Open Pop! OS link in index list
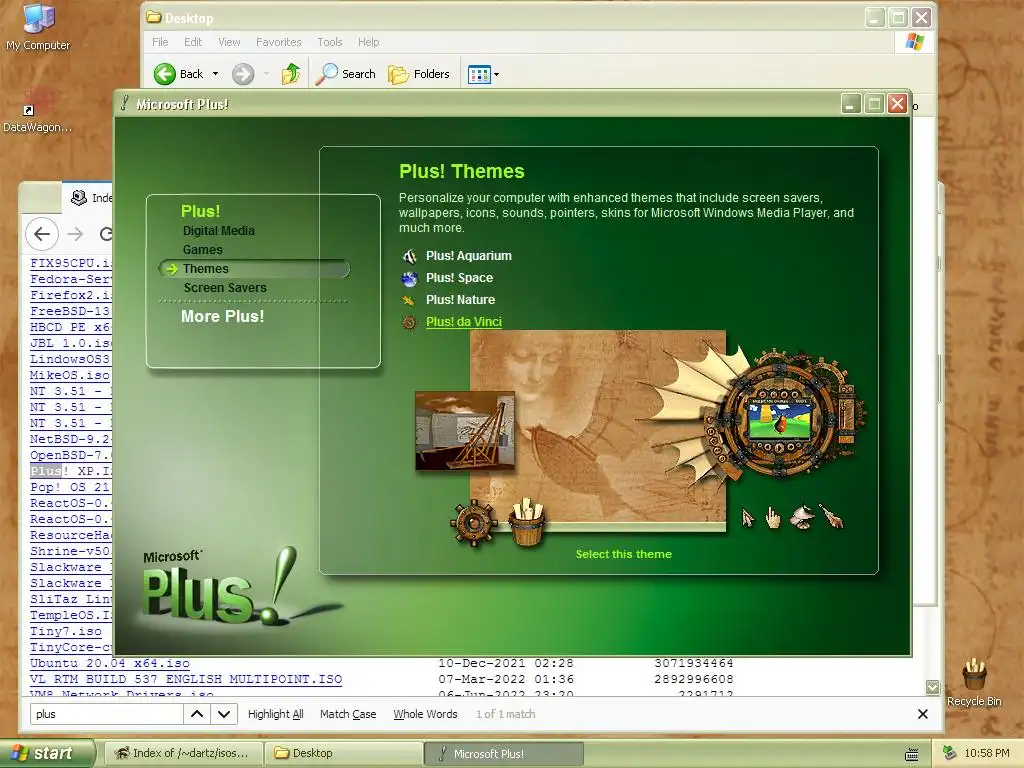1024x768 pixels. tap(70, 487)
